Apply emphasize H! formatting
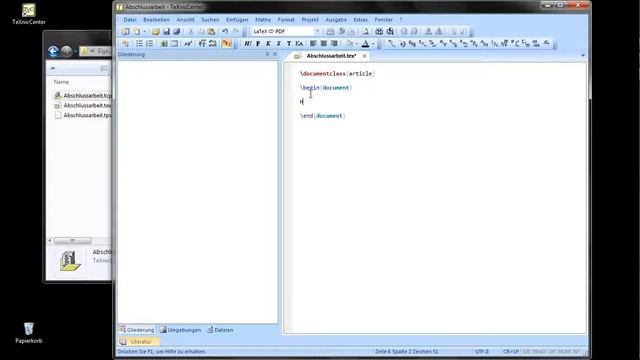The width and height of the screenshot is (640, 360). 247,43
